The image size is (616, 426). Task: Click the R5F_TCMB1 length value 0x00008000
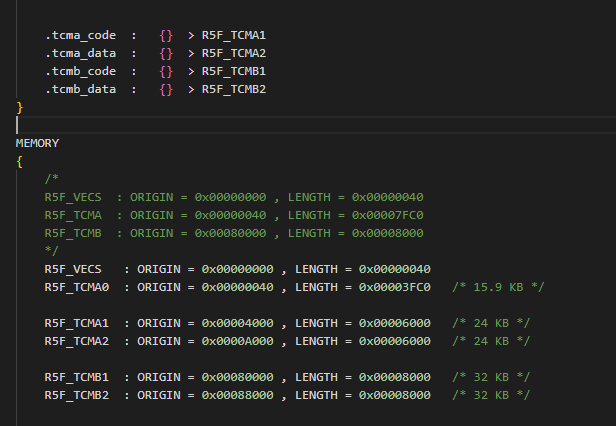(x=394, y=377)
